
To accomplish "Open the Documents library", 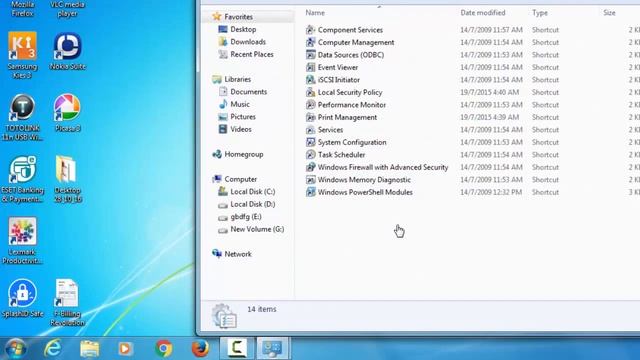I will [x=249, y=92].
